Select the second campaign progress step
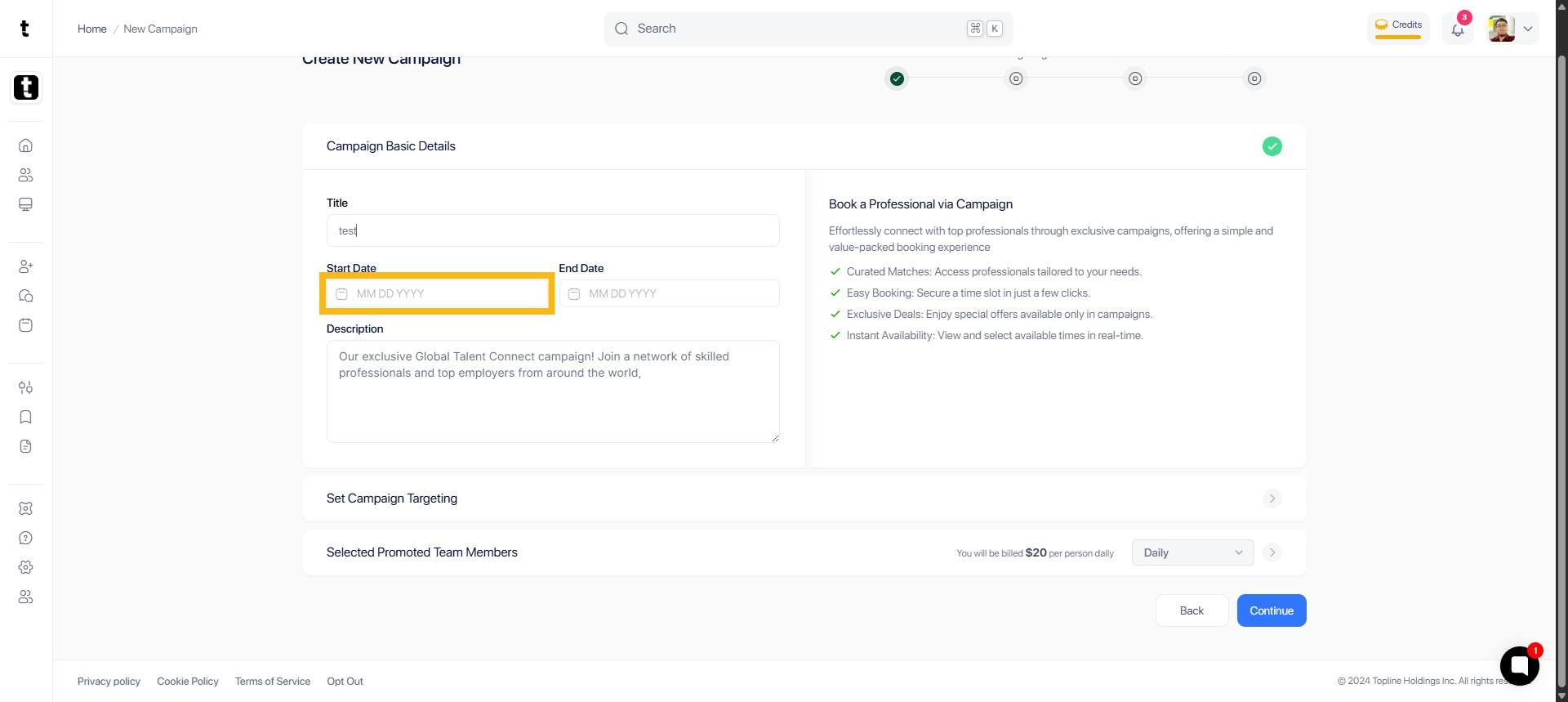The height and width of the screenshot is (702, 1568). click(1016, 78)
